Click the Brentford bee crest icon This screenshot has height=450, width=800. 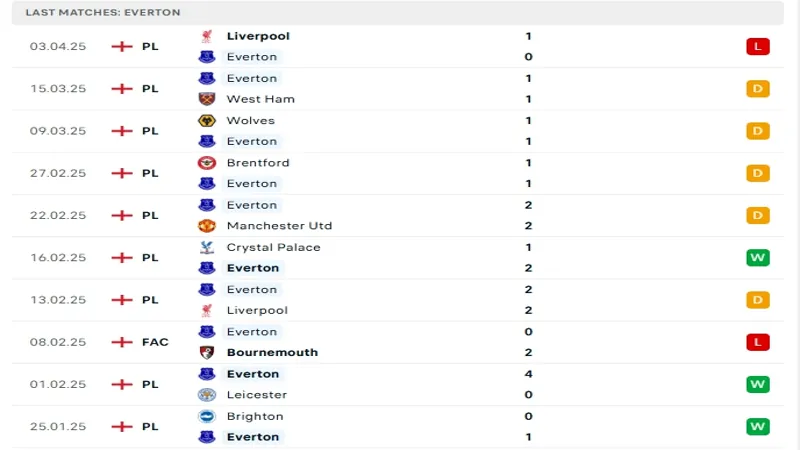click(x=207, y=163)
